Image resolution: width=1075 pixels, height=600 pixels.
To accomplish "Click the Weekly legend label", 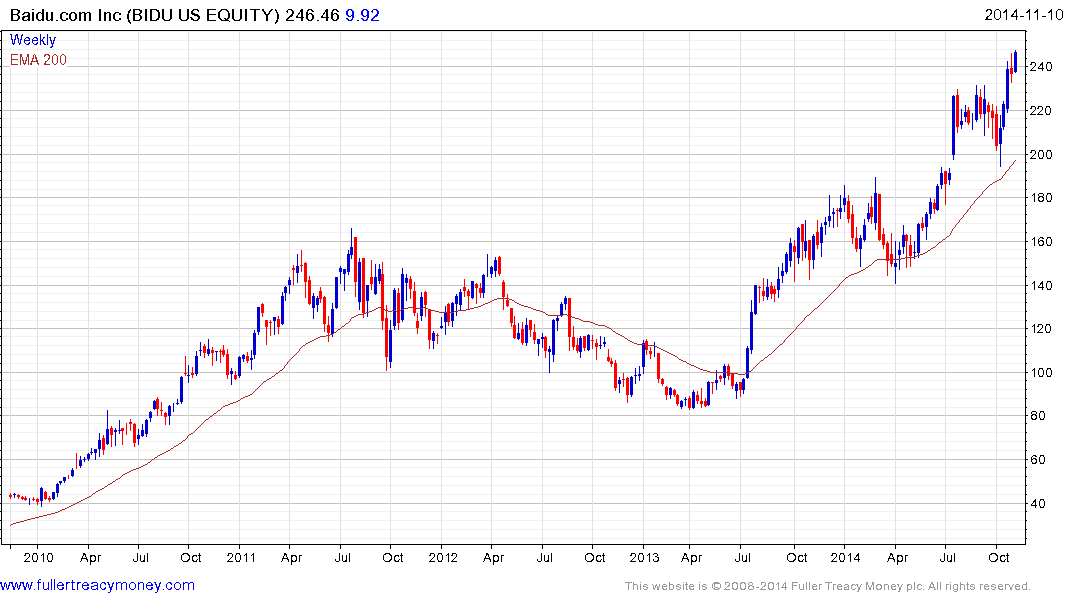I will 33,40.
